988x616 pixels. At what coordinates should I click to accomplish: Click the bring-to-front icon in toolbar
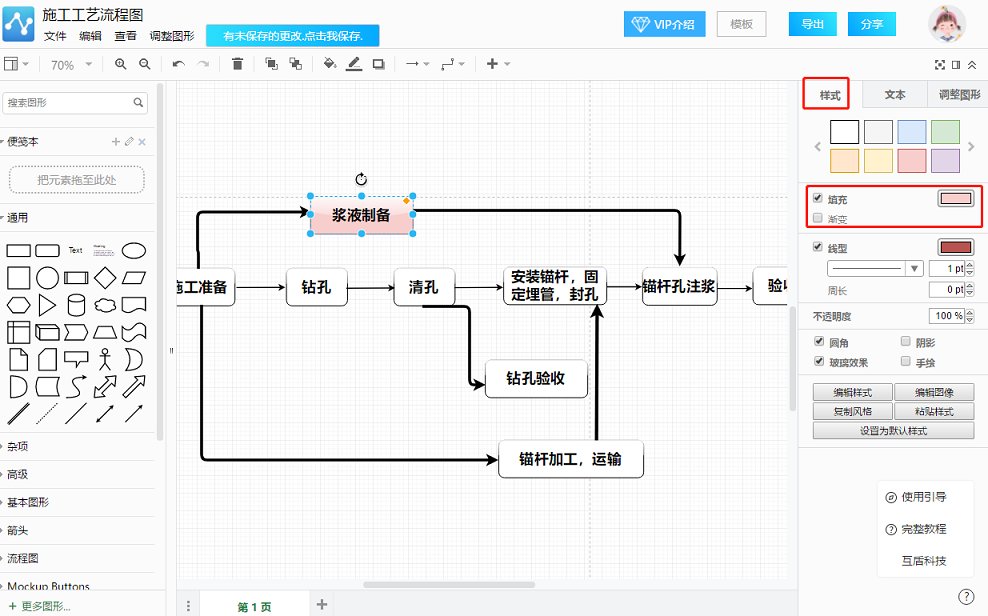[270, 64]
